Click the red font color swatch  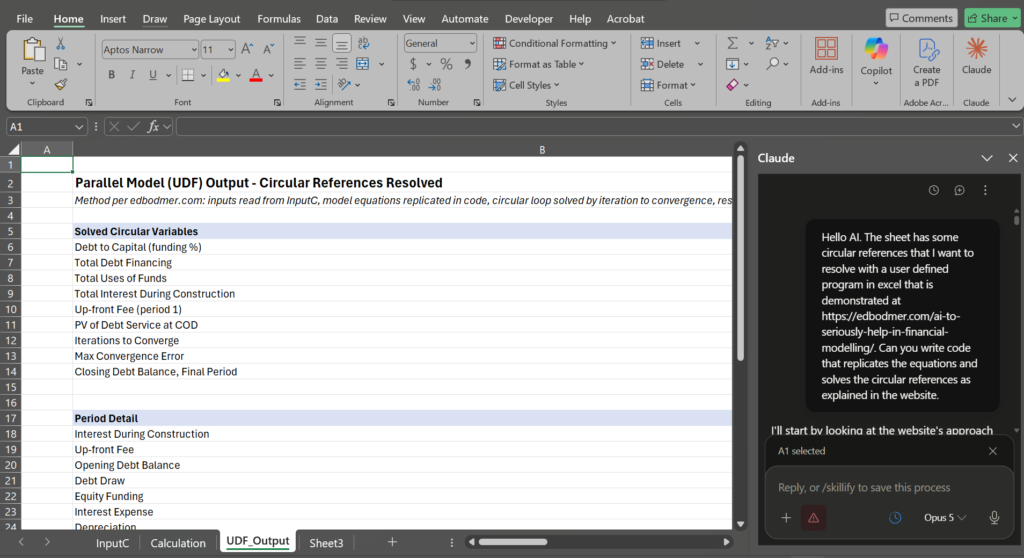pyautogui.click(x=256, y=75)
